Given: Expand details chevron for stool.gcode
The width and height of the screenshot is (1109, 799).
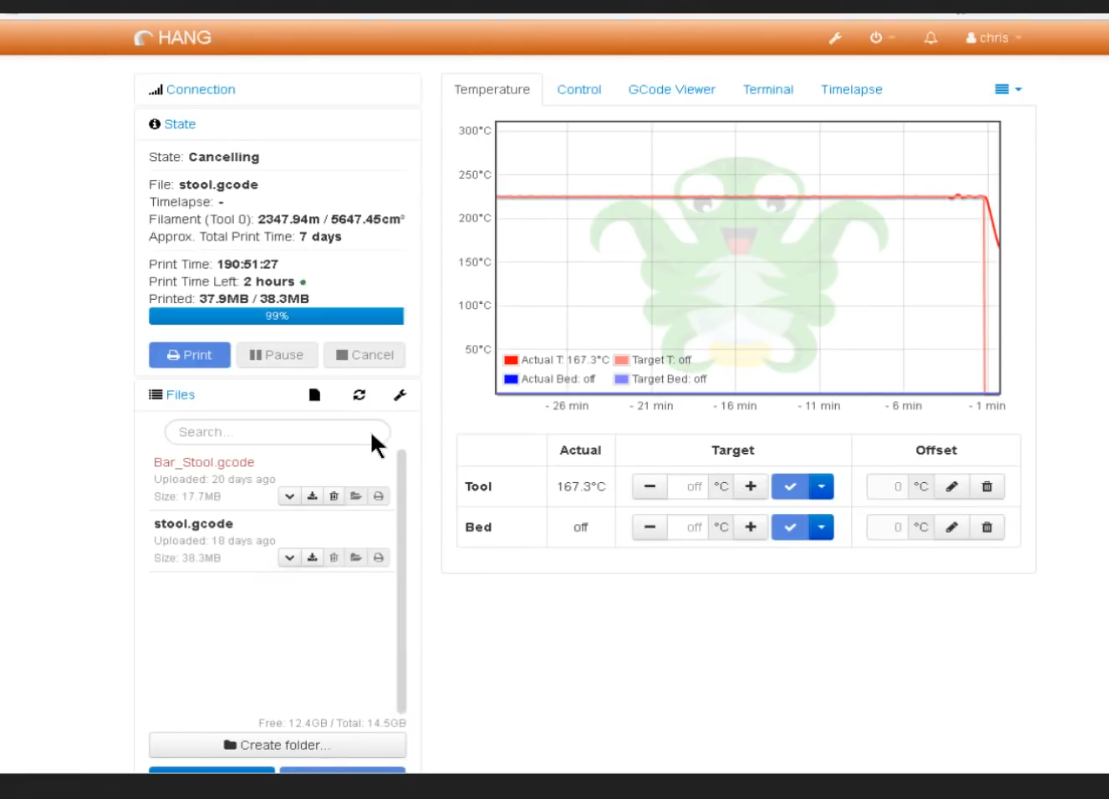Looking at the screenshot, I should (x=289, y=558).
